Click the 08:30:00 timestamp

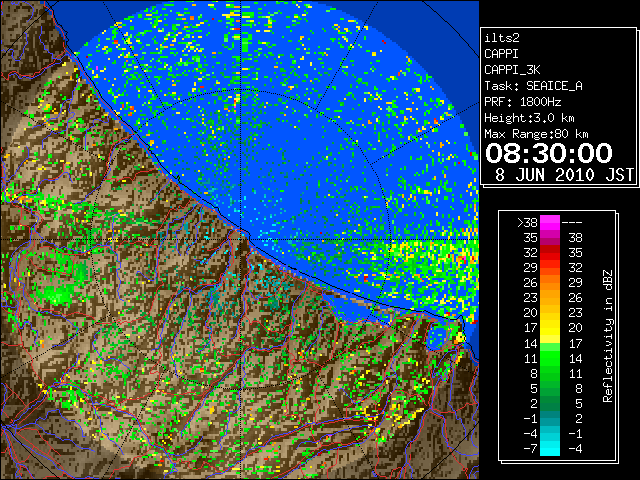pyautogui.click(x=549, y=153)
